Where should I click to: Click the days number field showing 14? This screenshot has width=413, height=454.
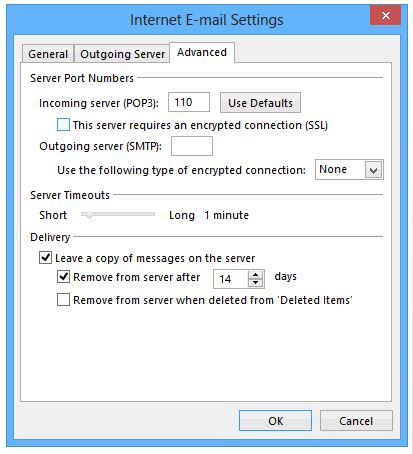pos(231,279)
